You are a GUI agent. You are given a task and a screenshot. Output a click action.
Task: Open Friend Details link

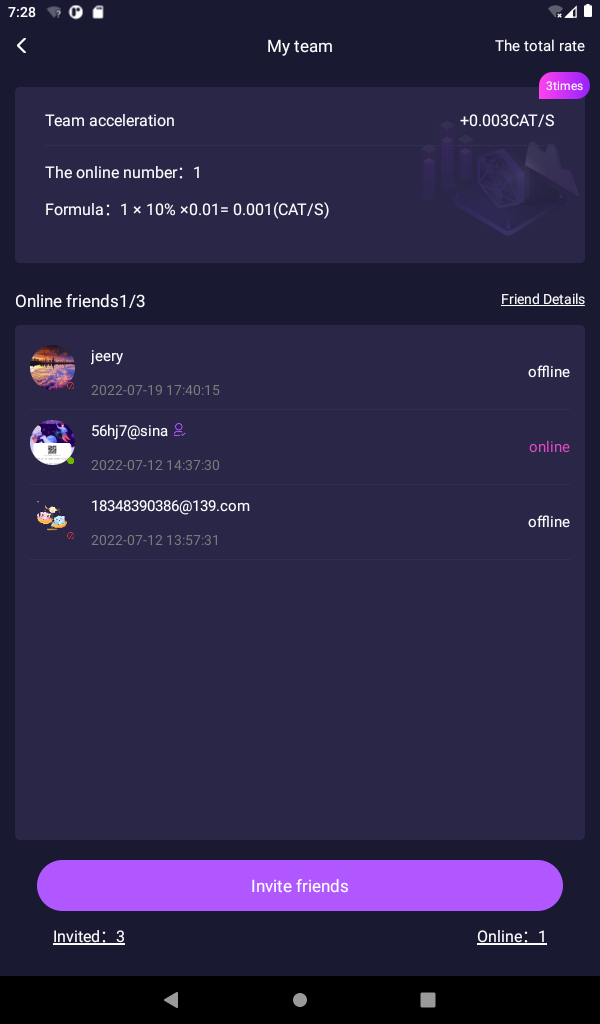click(x=543, y=299)
